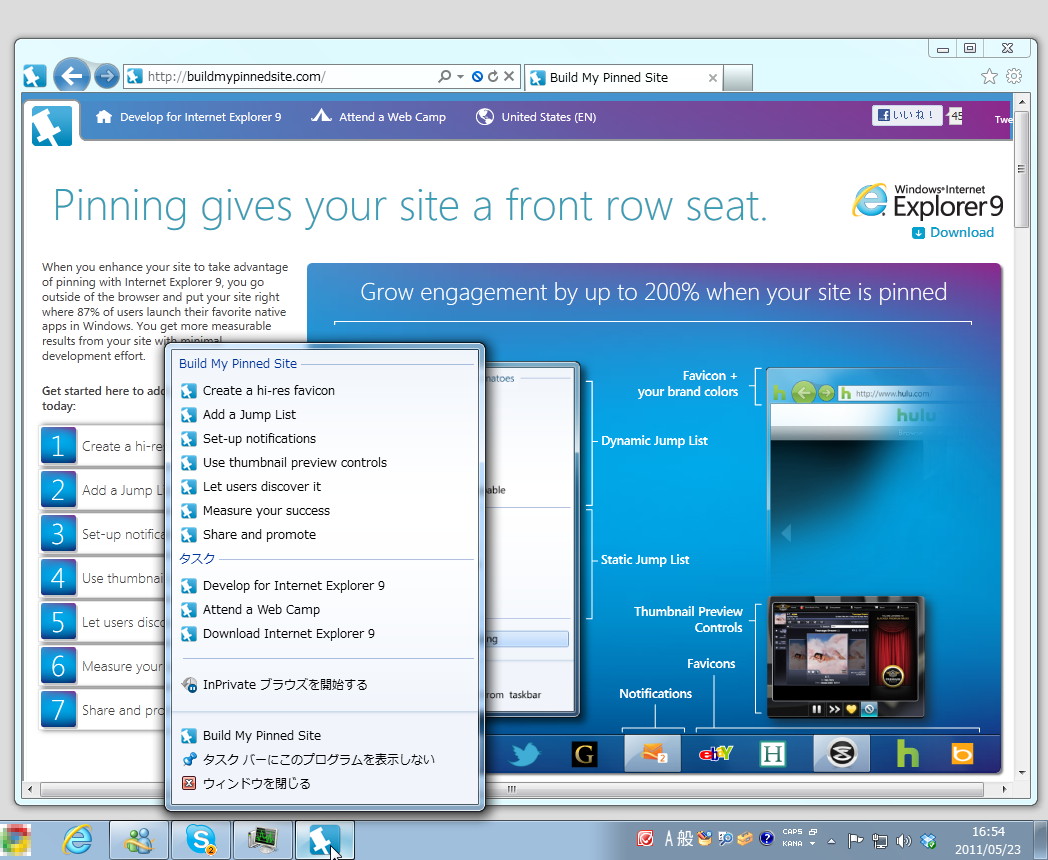
Task: Click the green H icon in graphic
Action: [773, 754]
